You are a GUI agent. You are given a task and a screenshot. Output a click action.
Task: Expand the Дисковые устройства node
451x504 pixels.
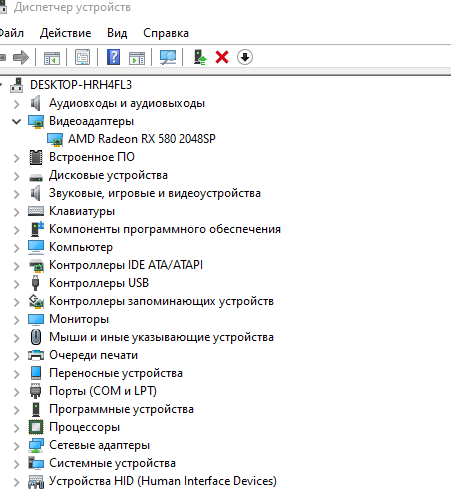[16, 176]
